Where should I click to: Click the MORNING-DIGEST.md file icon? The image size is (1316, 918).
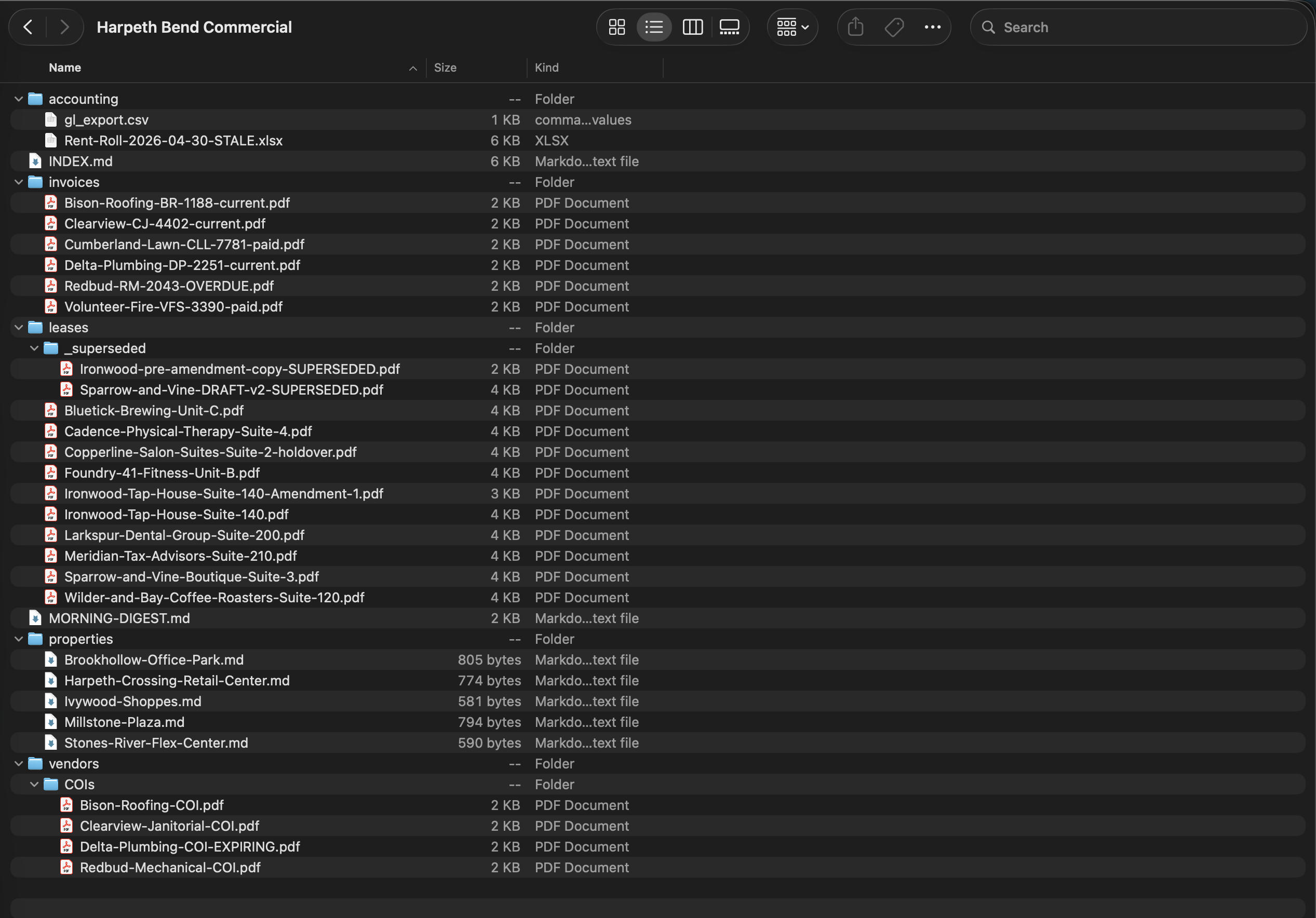pos(35,618)
